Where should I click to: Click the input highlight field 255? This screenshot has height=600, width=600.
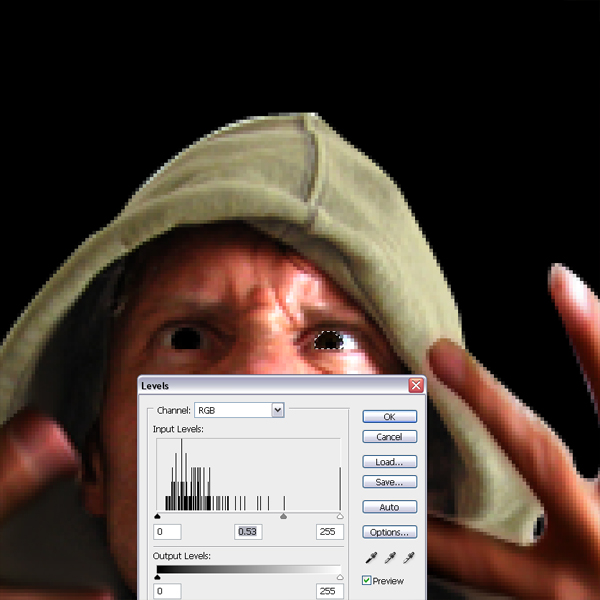pos(330,532)
